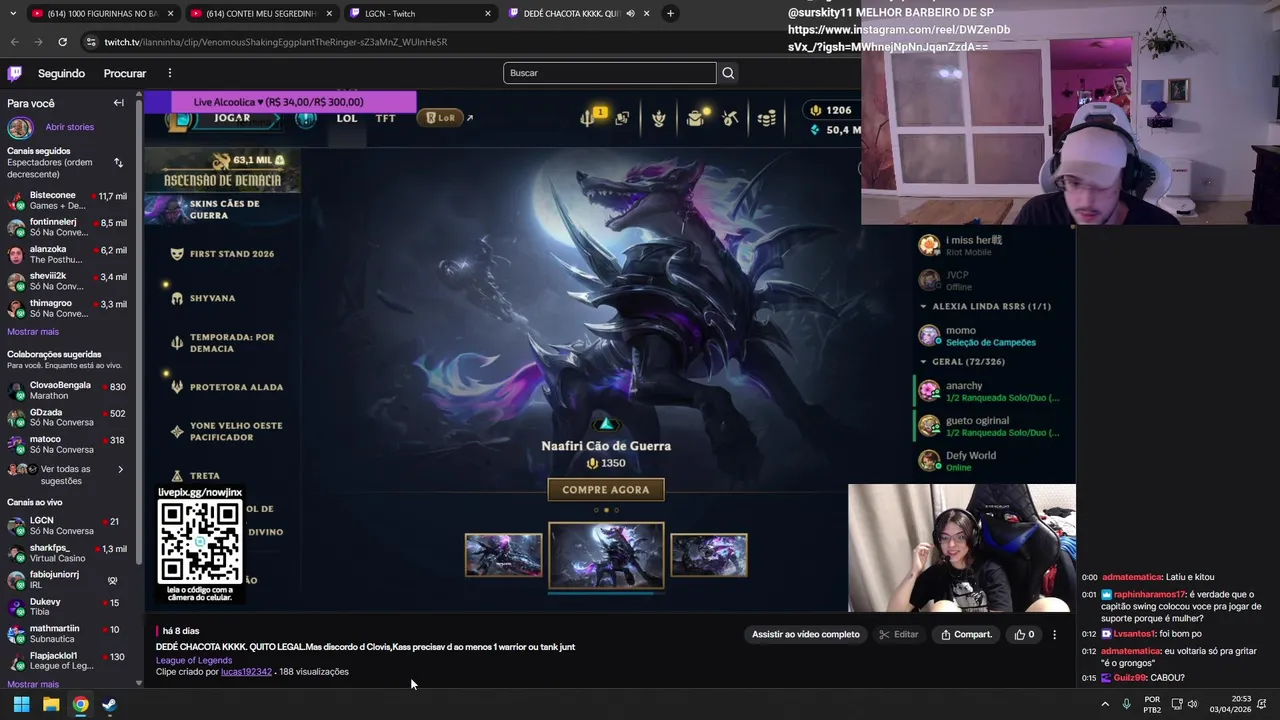Click POR PTB2 language indicator
1280x720 pixels.
(x=1152, y=704)
